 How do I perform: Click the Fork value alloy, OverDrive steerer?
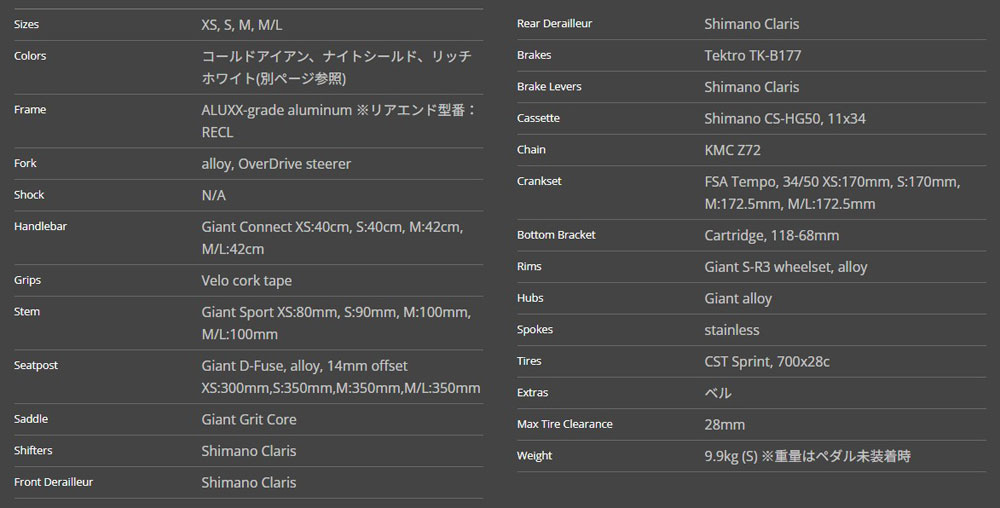coord(276,163)
